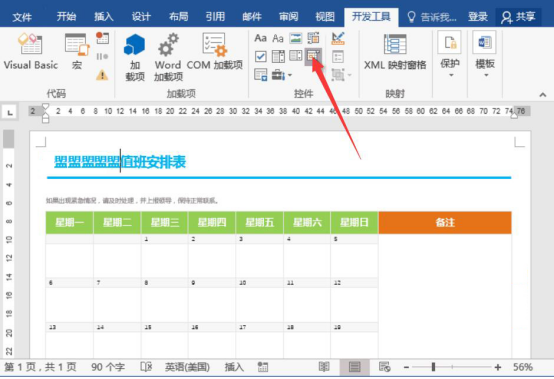The height and width of the screenshot is (379, 554).
Task: Insert check box content control
Action: tap(261, 56)
